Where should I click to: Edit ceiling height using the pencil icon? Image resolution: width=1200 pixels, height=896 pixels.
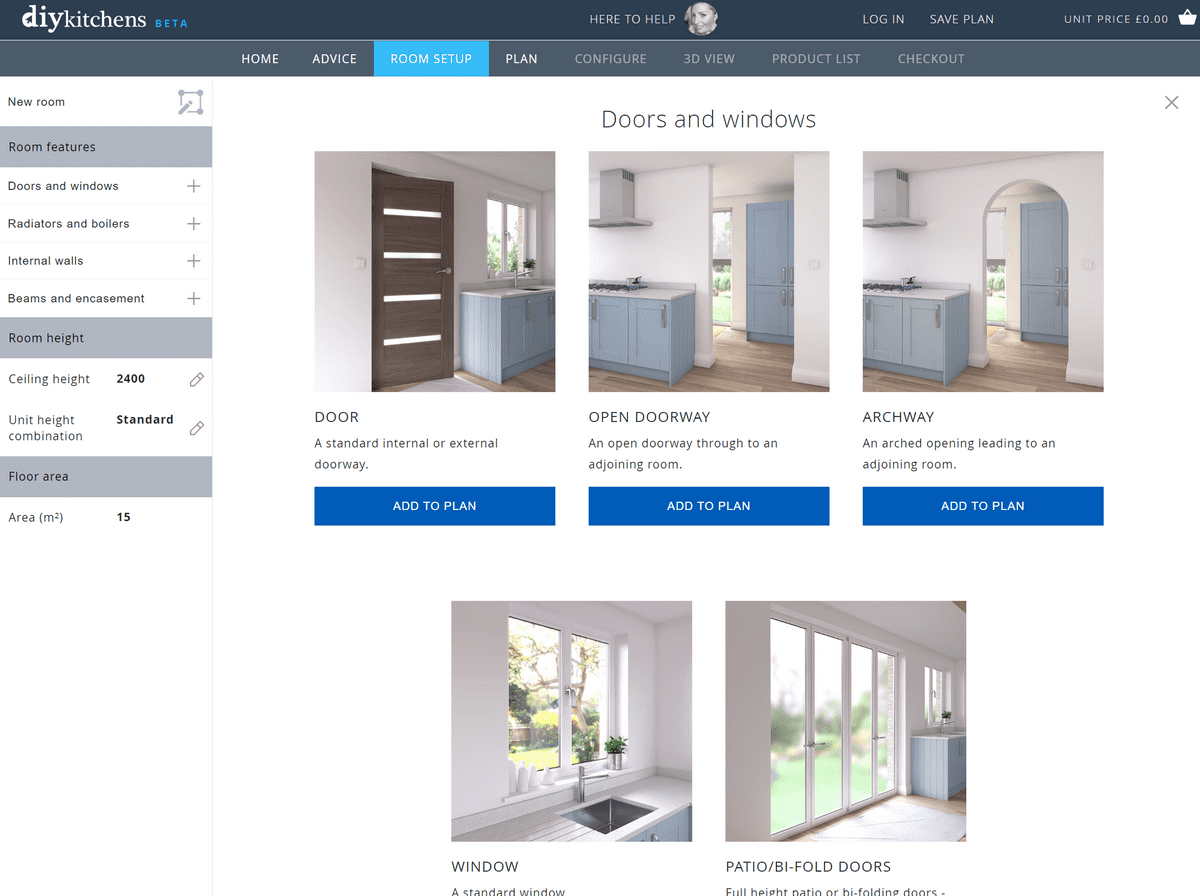coord(196,379)
